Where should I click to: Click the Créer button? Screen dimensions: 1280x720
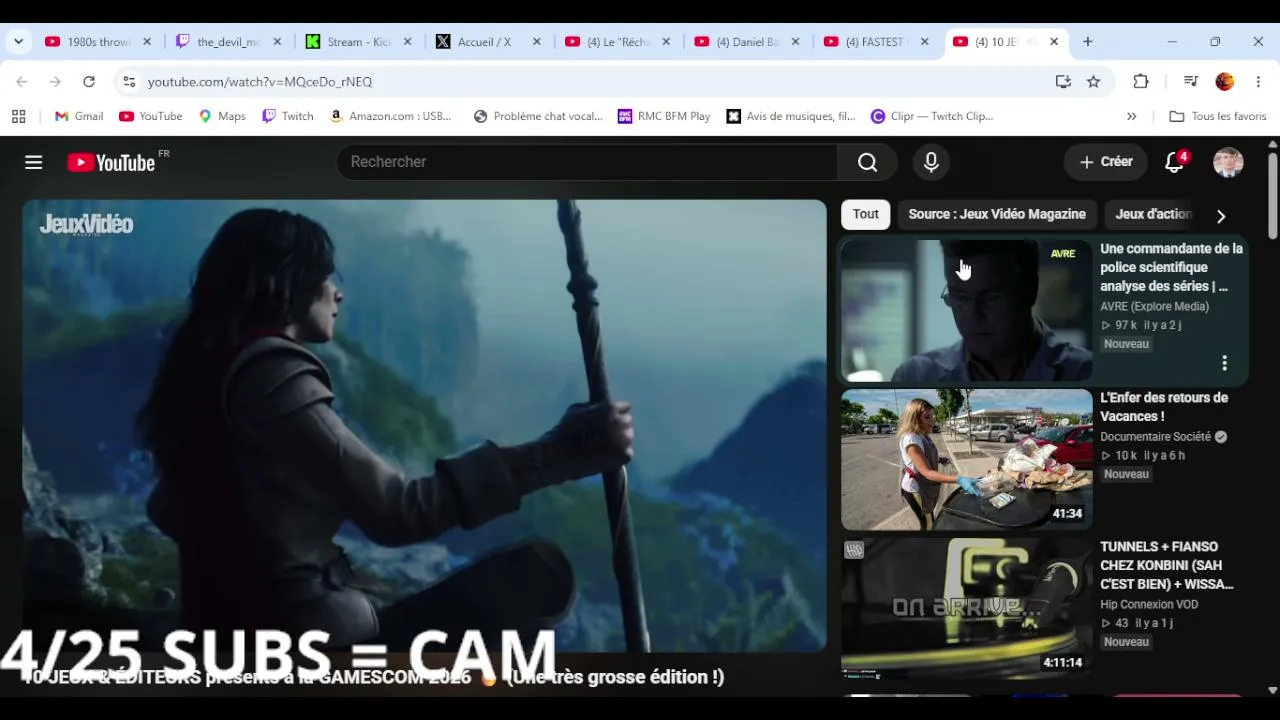coord(1106,162)
